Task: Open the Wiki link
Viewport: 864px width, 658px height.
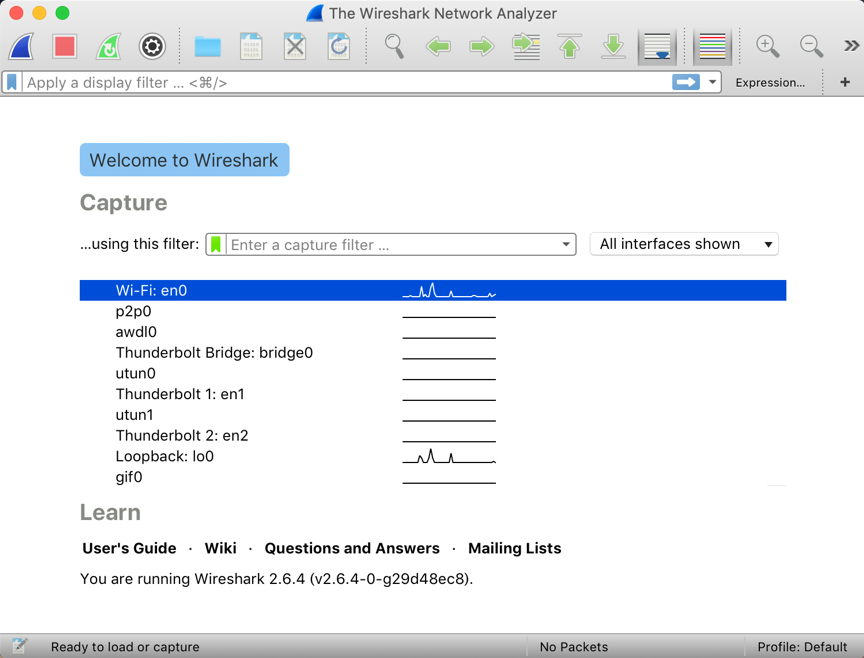Action: (x=220, y=548)
